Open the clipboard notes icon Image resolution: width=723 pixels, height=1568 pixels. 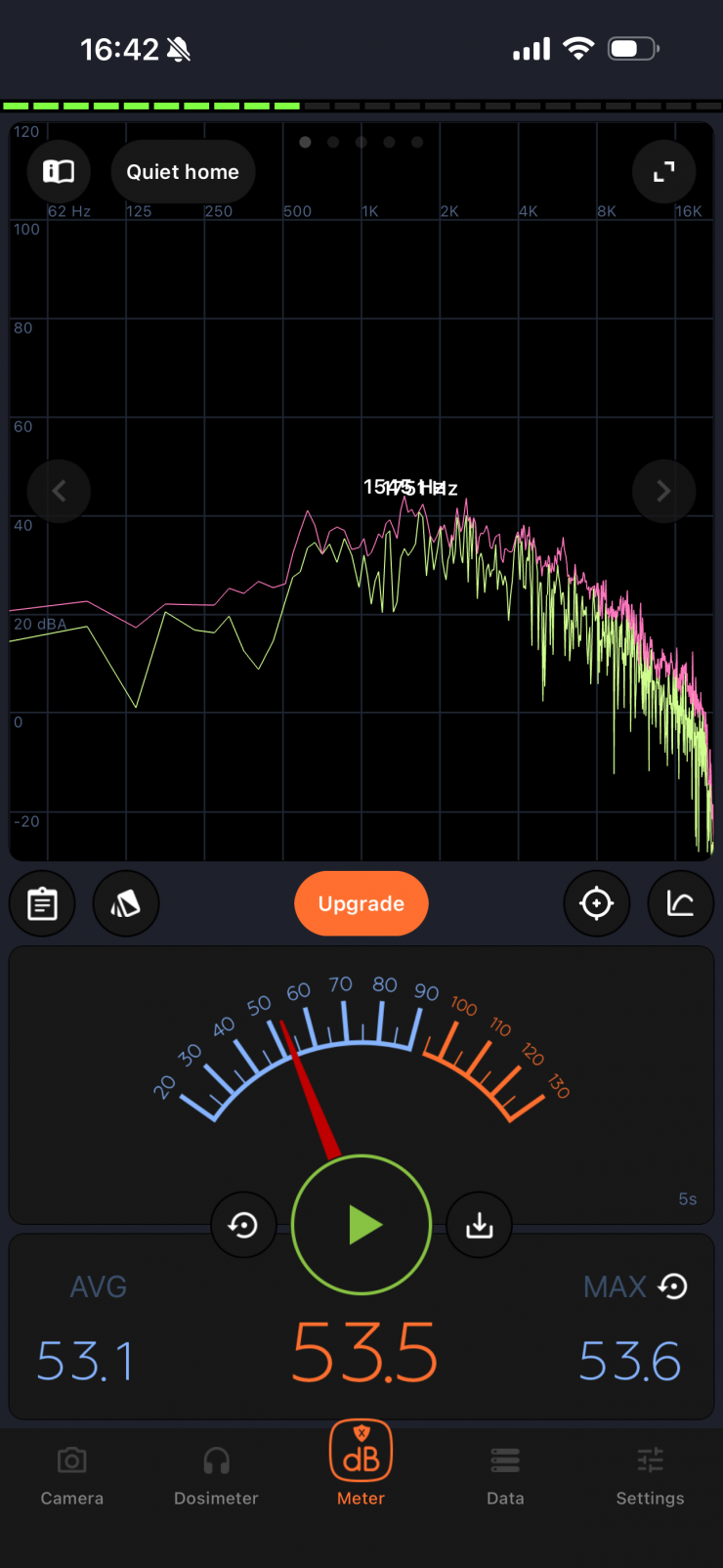tap(42, 904)
